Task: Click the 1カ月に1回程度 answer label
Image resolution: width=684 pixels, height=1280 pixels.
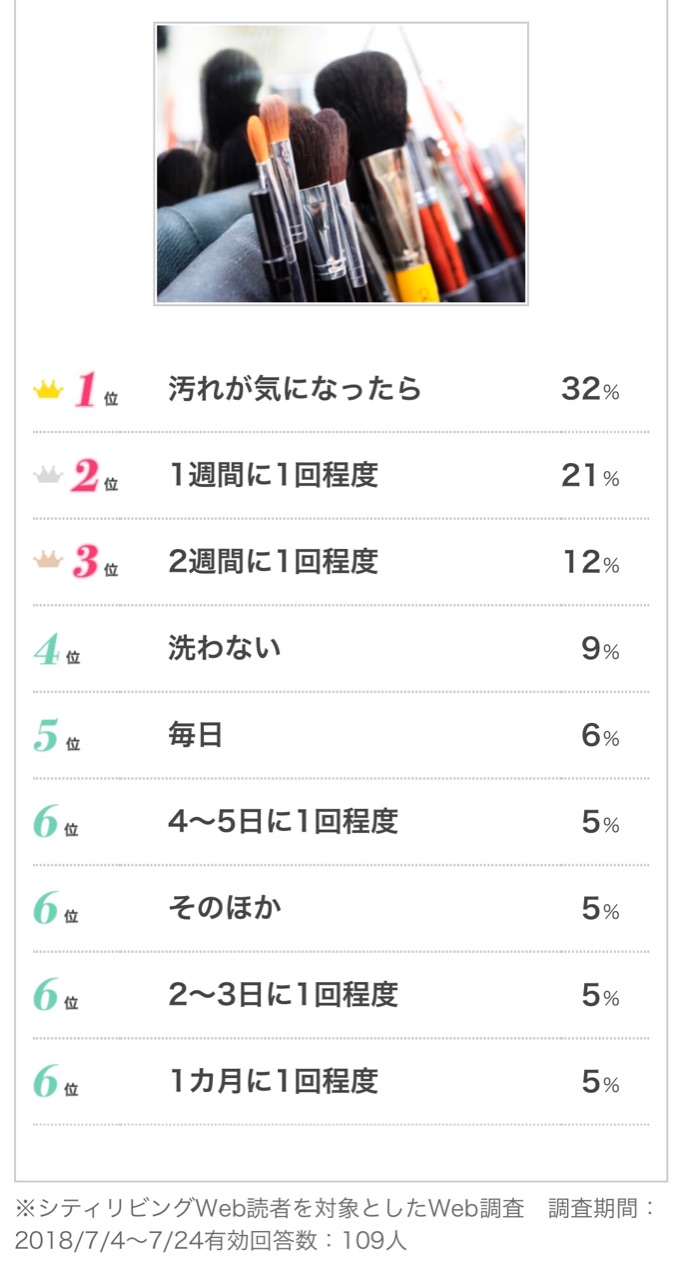Action: click(273, 1081)
